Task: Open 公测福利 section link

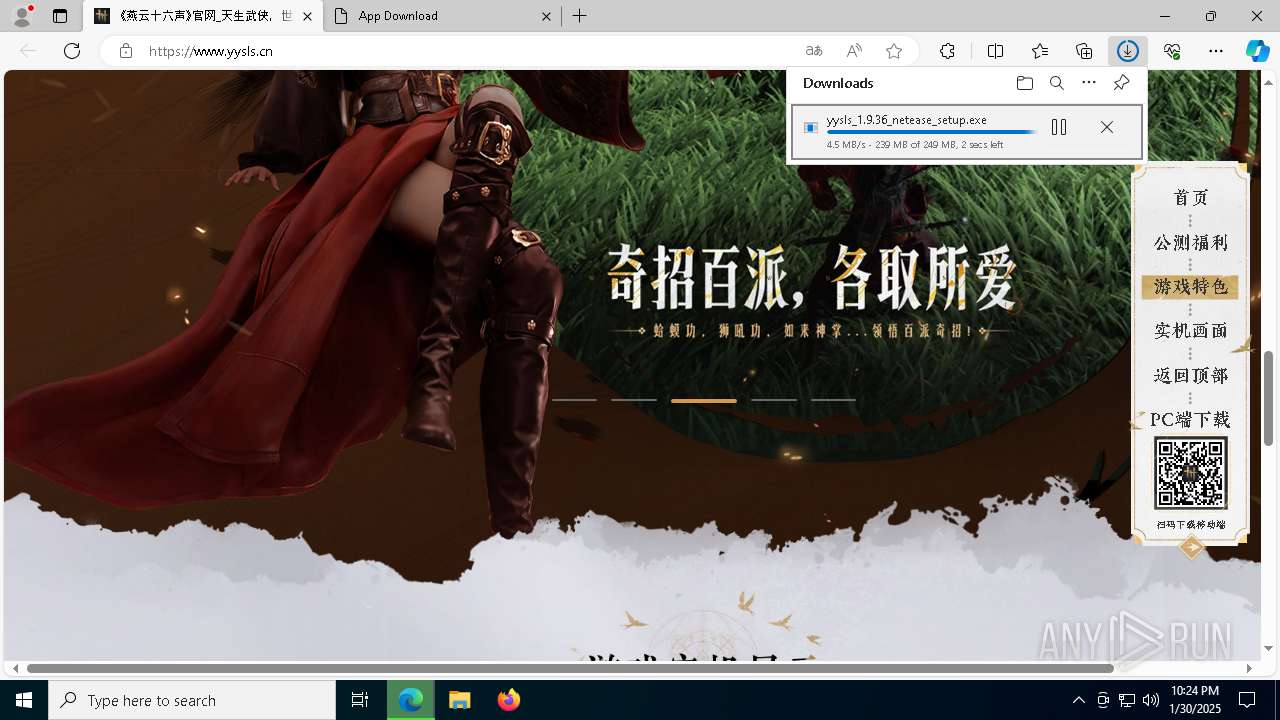Action: (x=1190, y=243)
